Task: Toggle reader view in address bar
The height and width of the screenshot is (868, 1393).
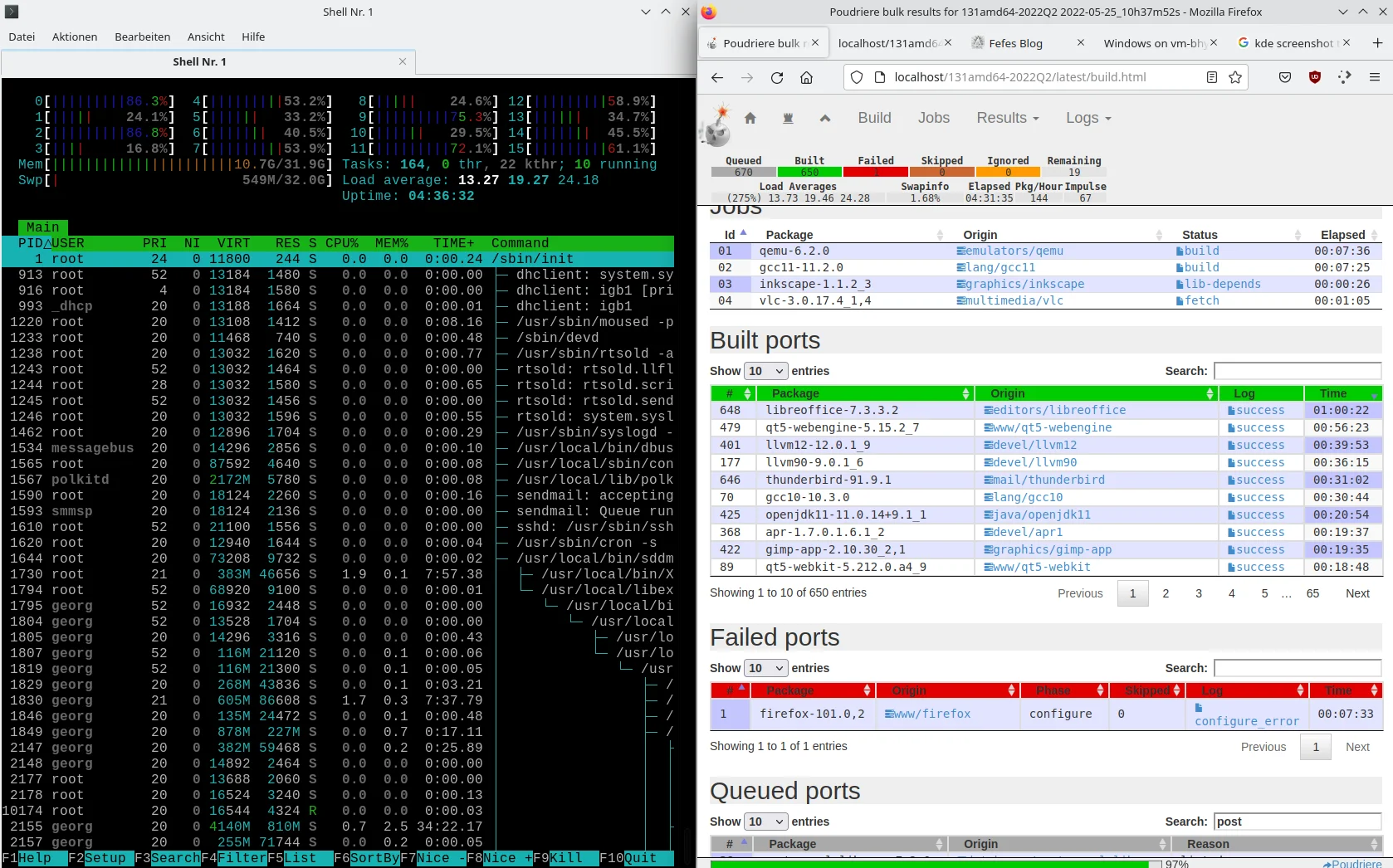Action: [1212, 77]
